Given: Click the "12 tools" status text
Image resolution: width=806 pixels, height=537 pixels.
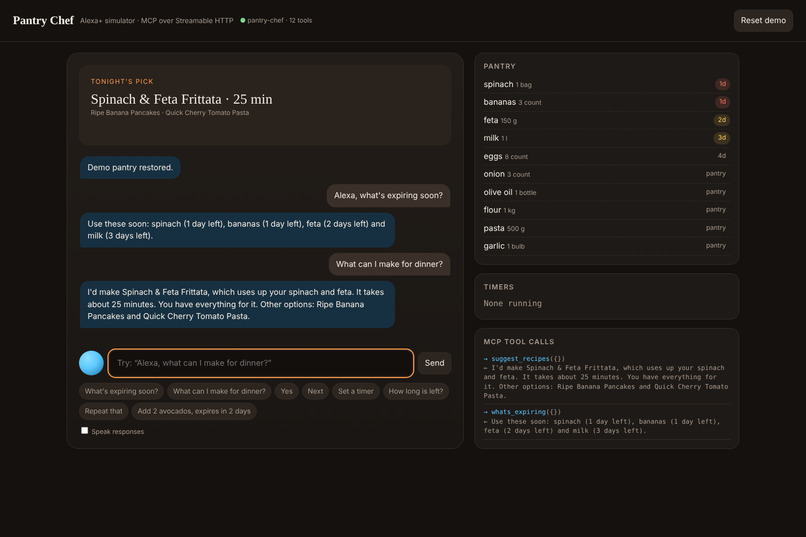Looking at the screenshot, I should (x=300, y=21).
